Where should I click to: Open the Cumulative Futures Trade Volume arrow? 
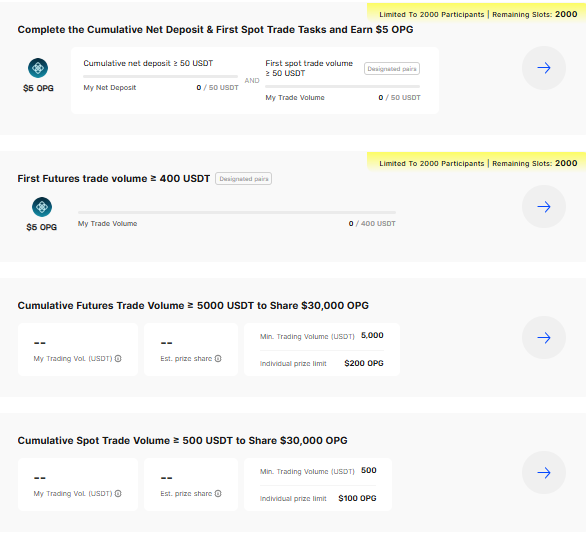[544, 338]
